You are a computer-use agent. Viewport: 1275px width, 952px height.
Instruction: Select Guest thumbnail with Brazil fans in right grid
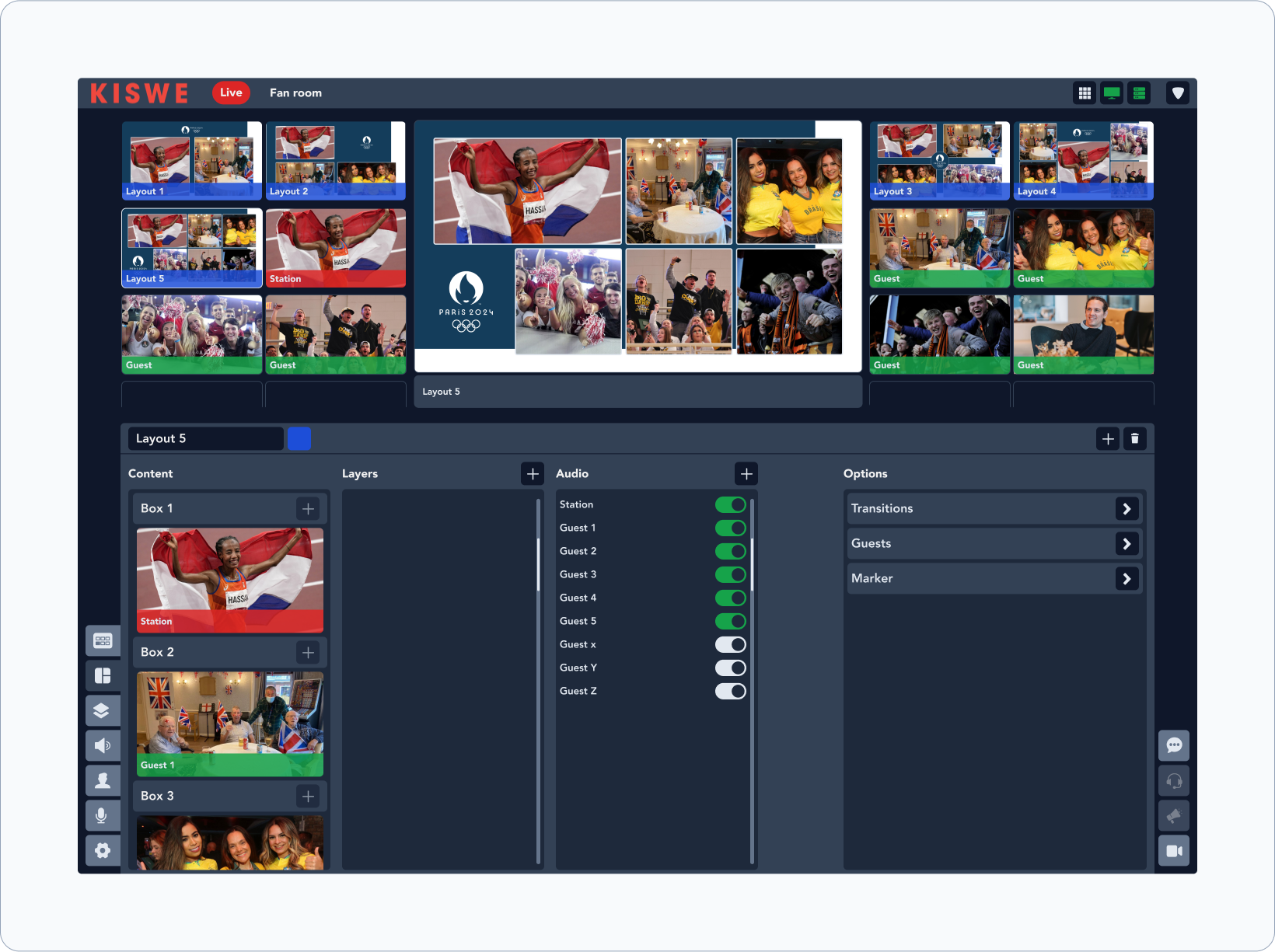tap(1084, 248)
